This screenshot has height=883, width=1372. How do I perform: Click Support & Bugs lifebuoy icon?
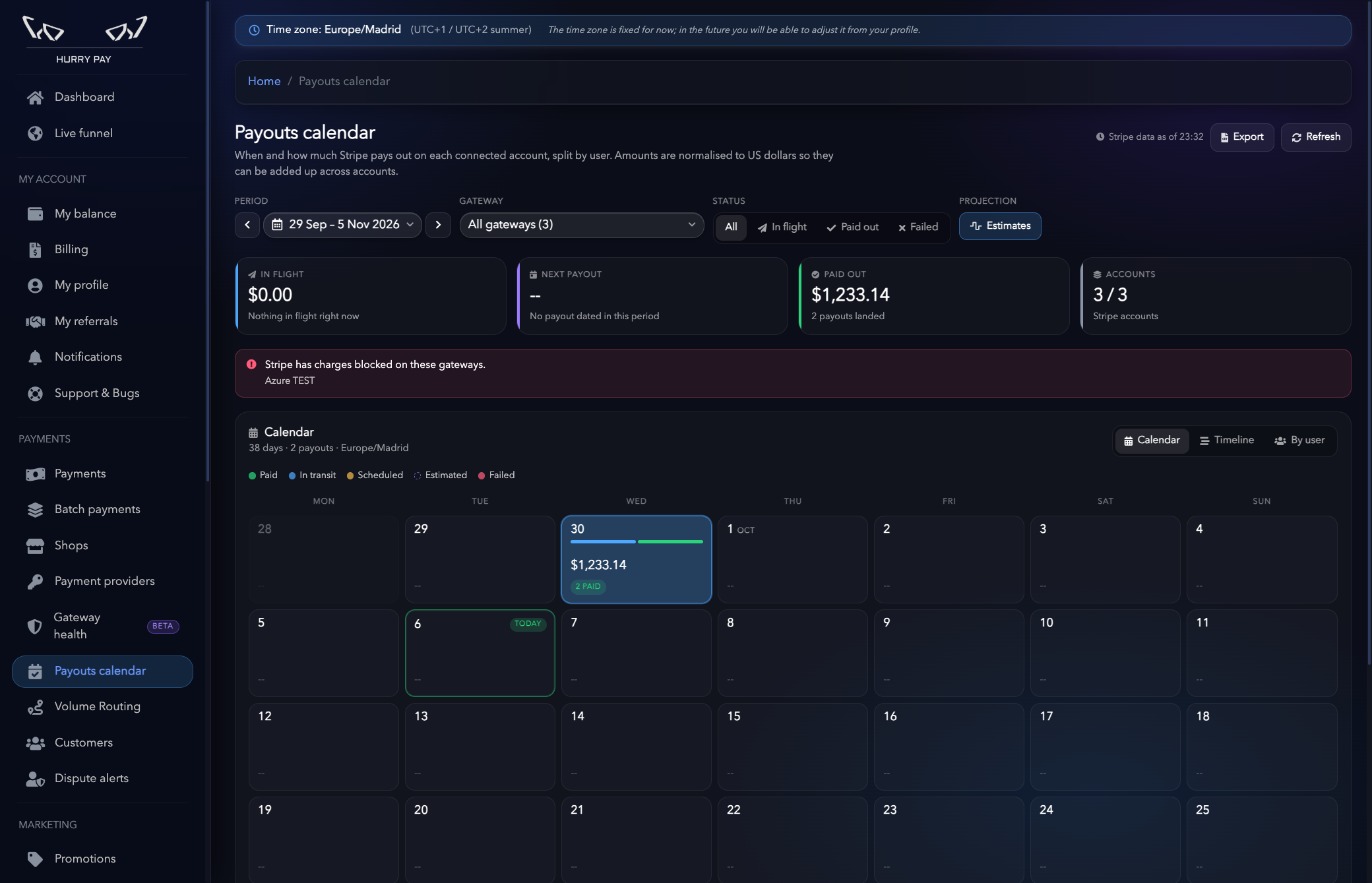pyautogui.click(x=35, y=394)
